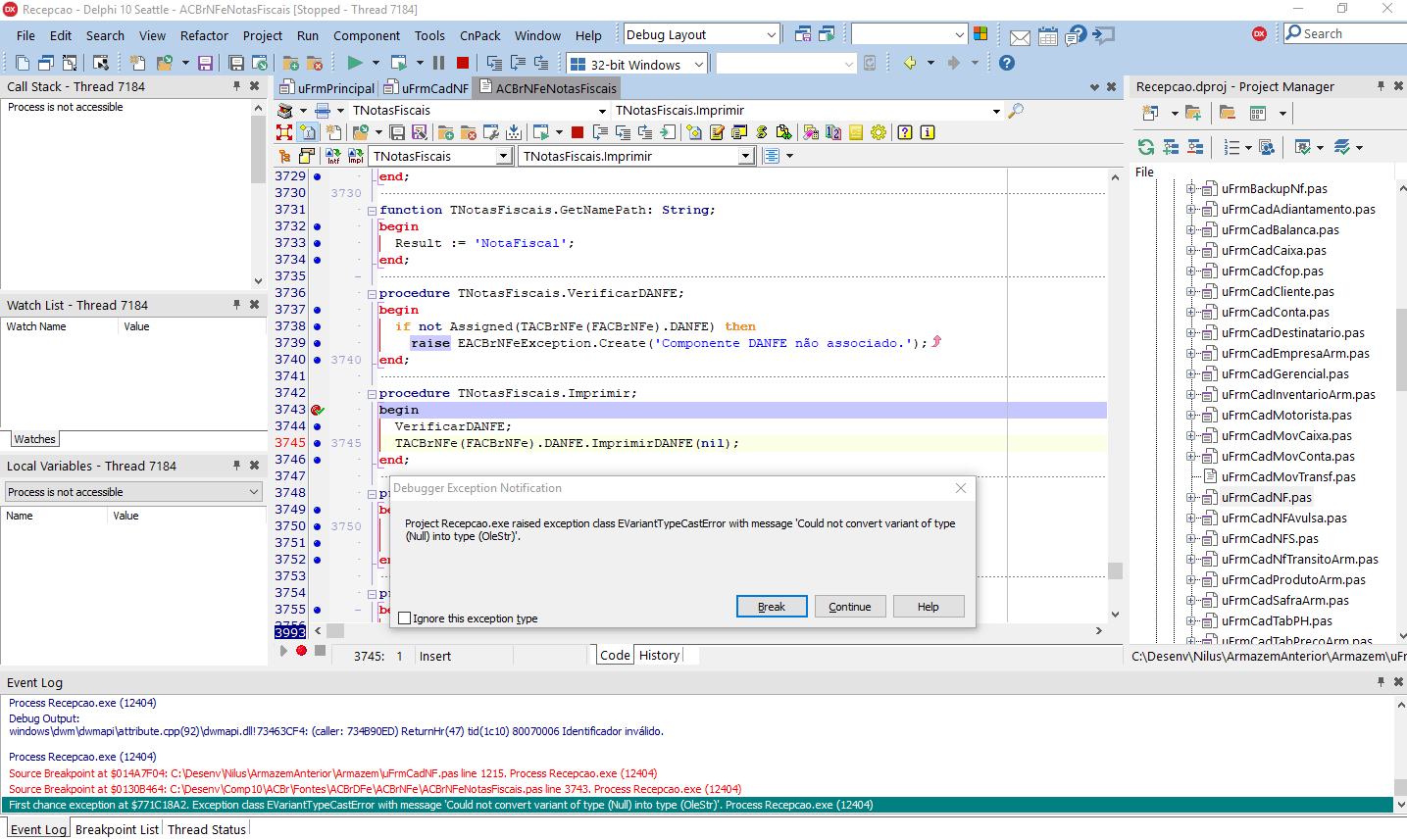1407x840 pixels.
Task: Click Save All icon in main toolbar
Action: pos(236,63)
